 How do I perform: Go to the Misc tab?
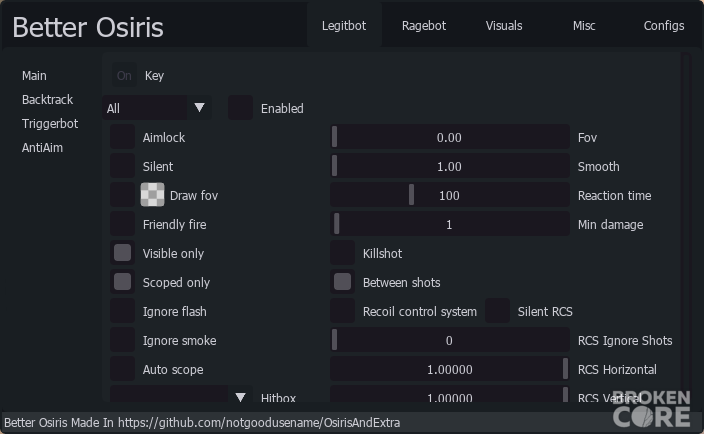[x=584, y=26]
